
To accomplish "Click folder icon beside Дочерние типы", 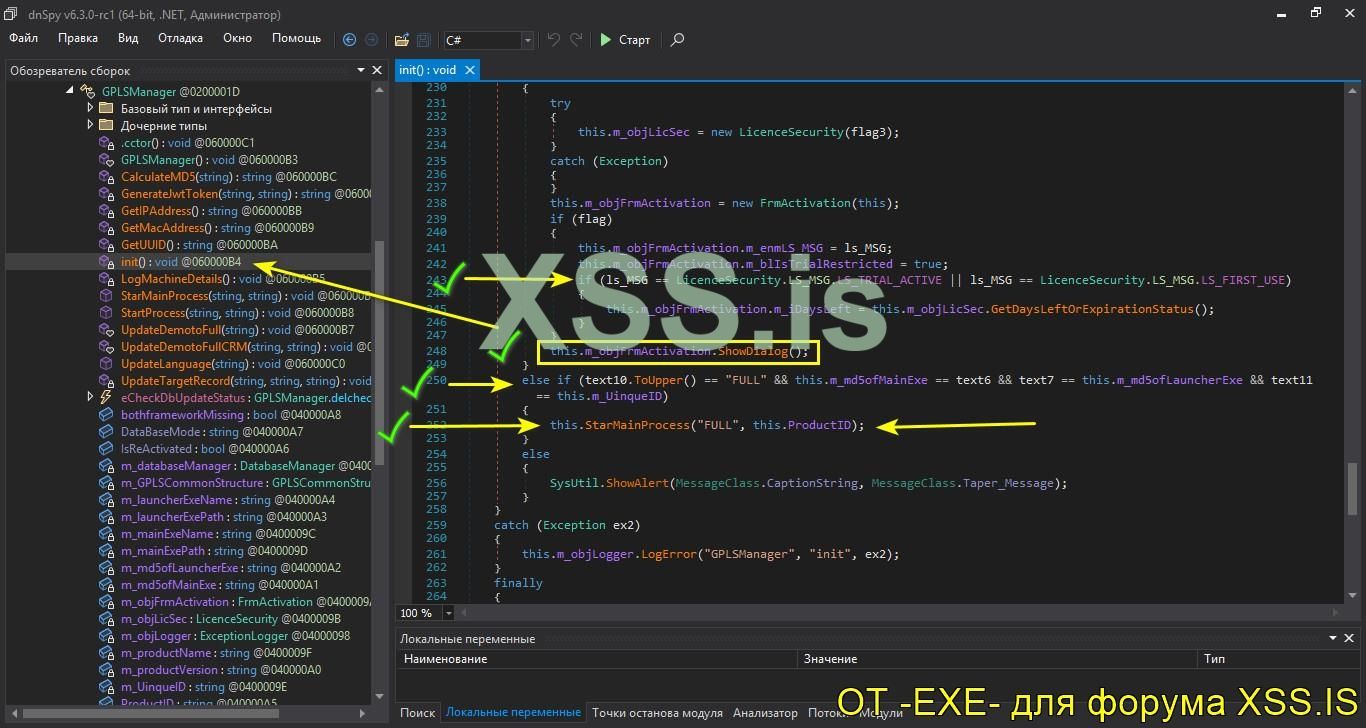I will [x=106, y=126].
